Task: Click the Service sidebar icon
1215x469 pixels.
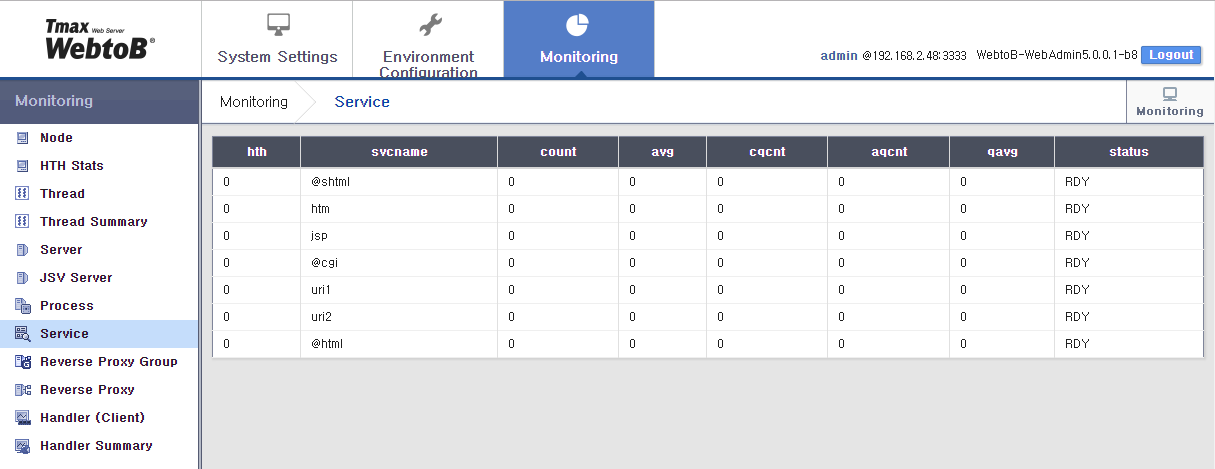Action: [x=22, y=334]
